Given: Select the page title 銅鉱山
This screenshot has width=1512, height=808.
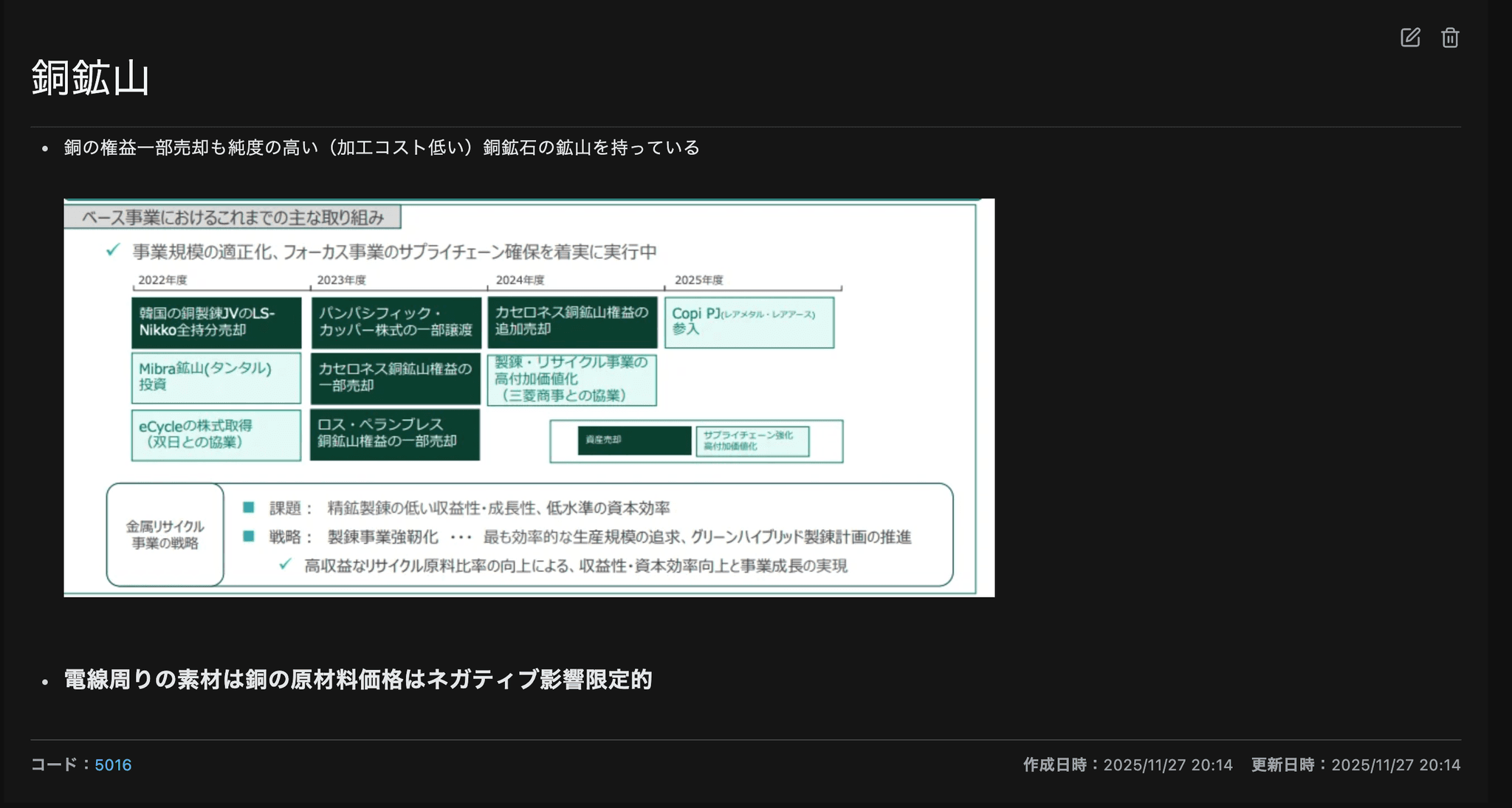Looking at the screenshot, I should (x=90, y=81).
